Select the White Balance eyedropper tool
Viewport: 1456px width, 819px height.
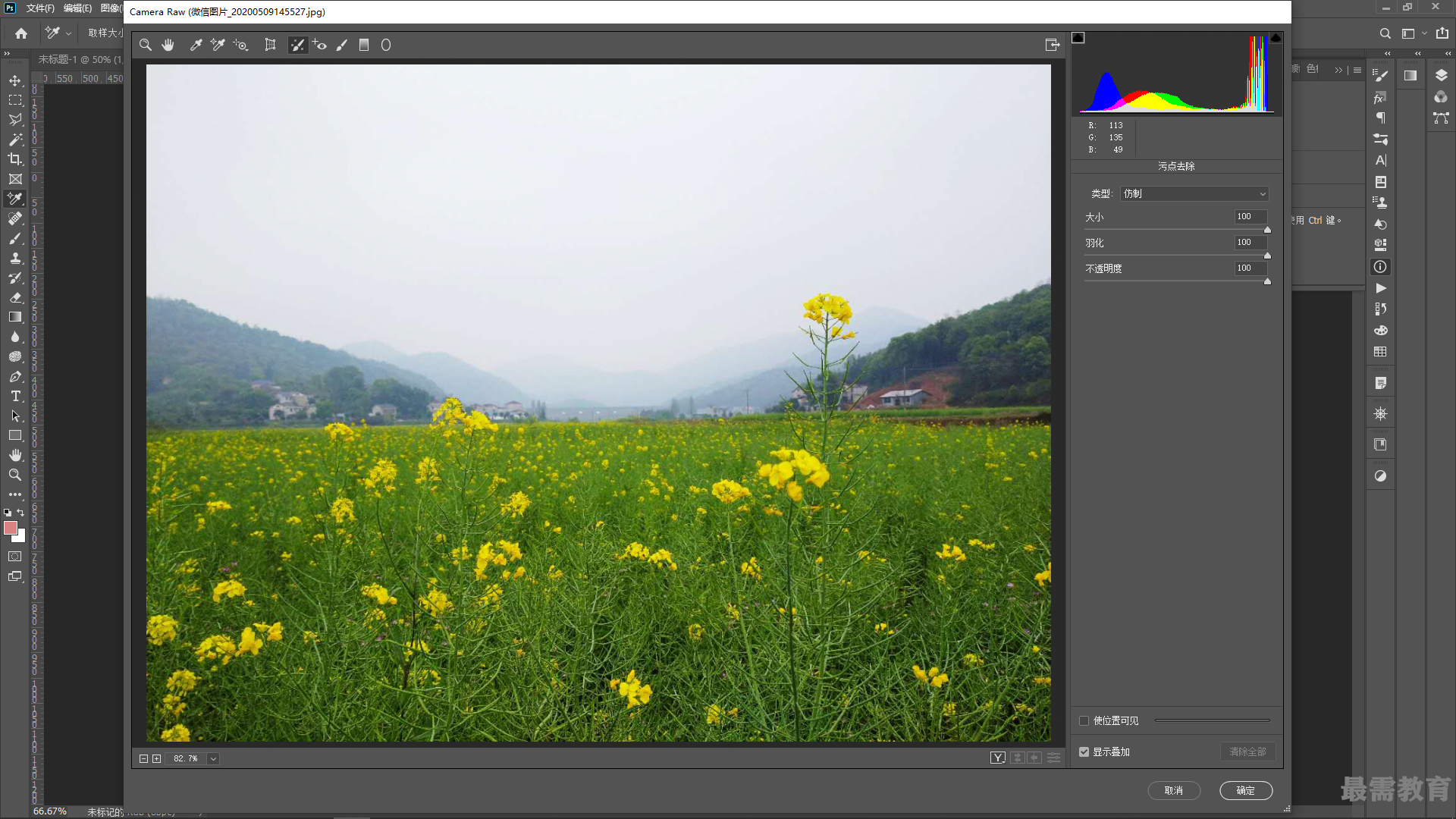click(196, 45)
